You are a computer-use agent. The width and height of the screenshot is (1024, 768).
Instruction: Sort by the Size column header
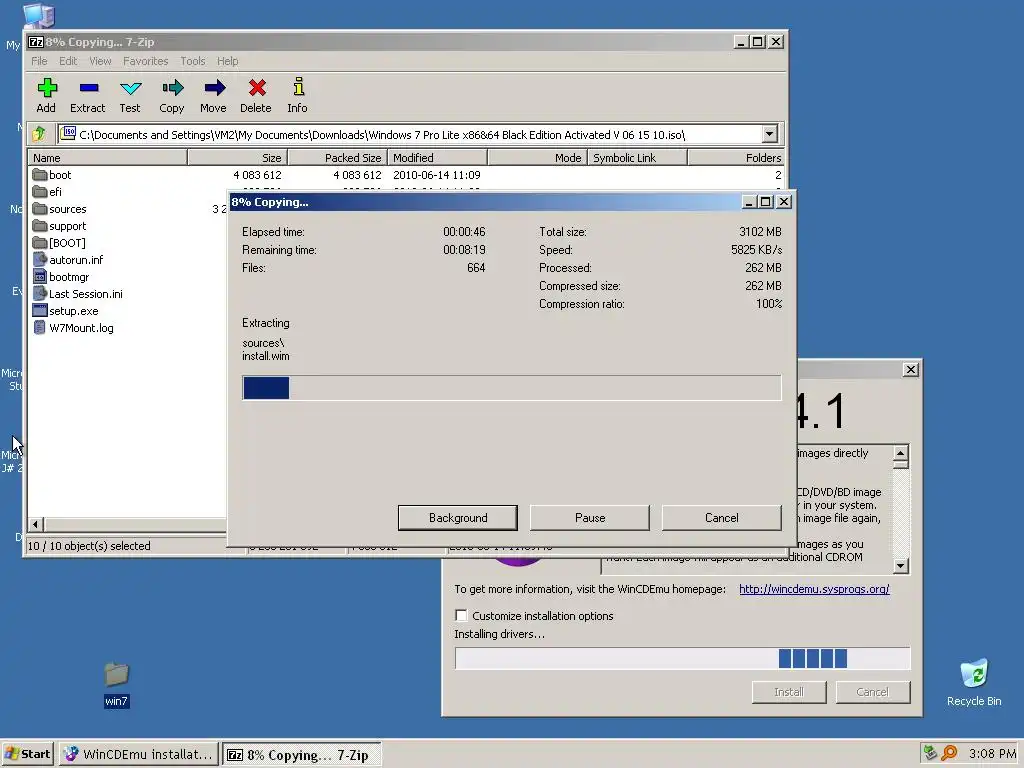tap(238, 157)
